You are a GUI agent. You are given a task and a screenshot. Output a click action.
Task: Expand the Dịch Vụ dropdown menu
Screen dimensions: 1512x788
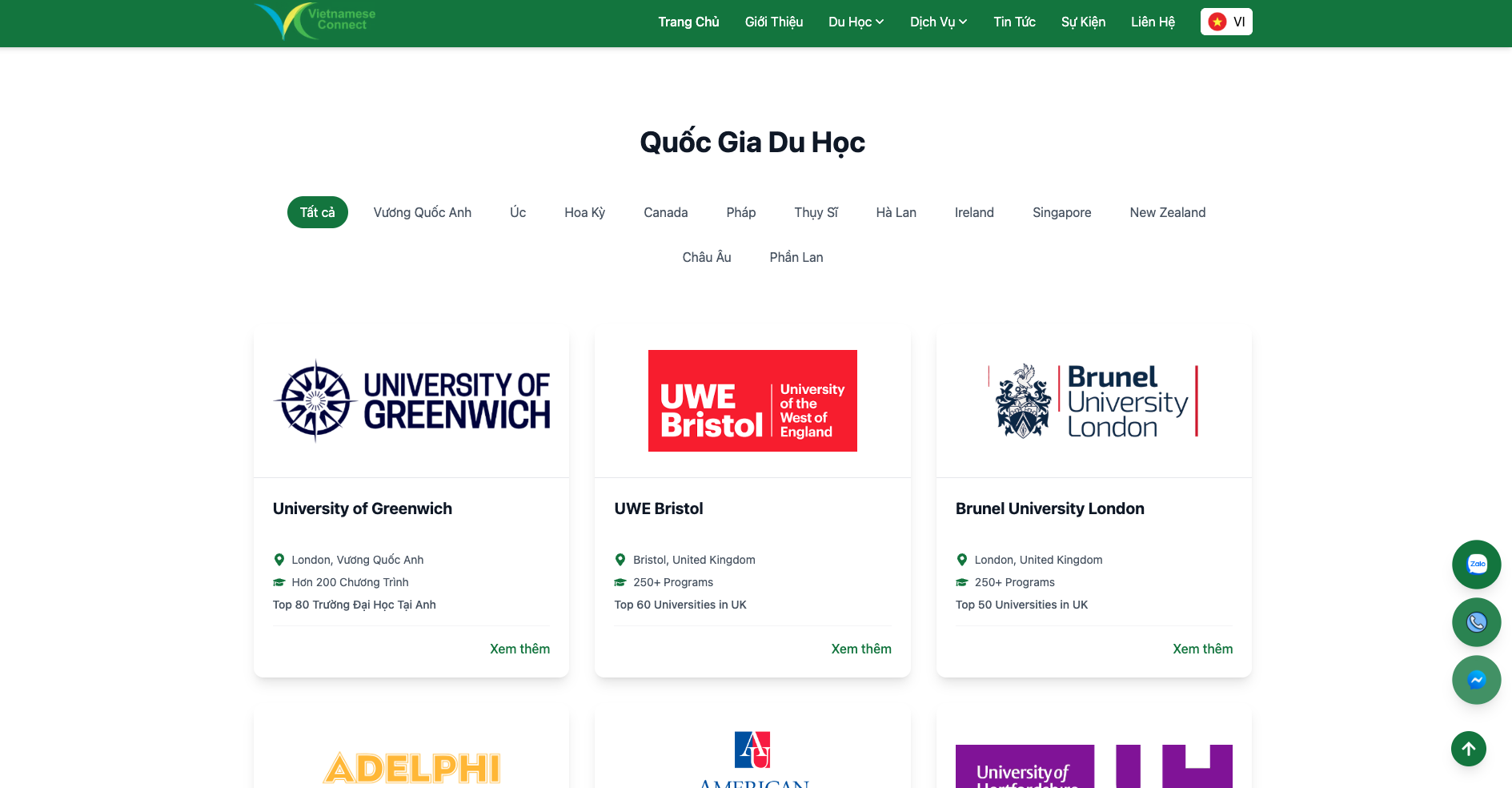click(x=938, y=22)
